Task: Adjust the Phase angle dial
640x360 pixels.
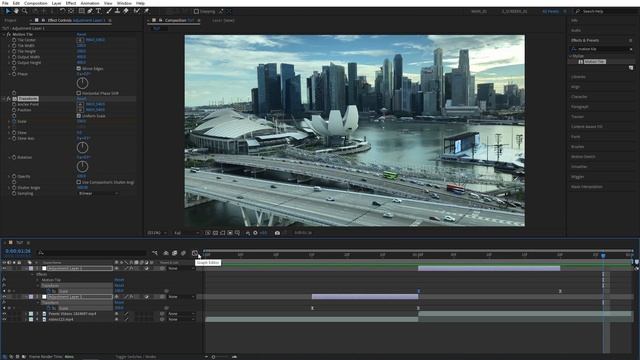Action: 82,83
